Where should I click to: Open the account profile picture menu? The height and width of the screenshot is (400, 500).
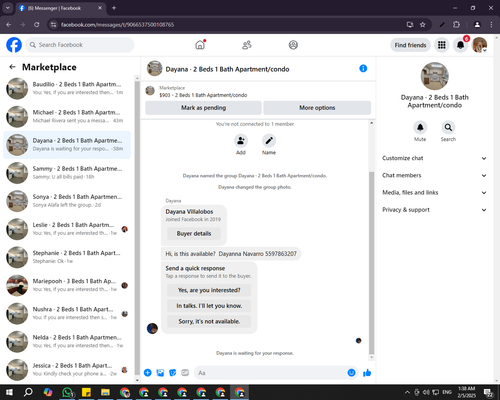(480, 45)
